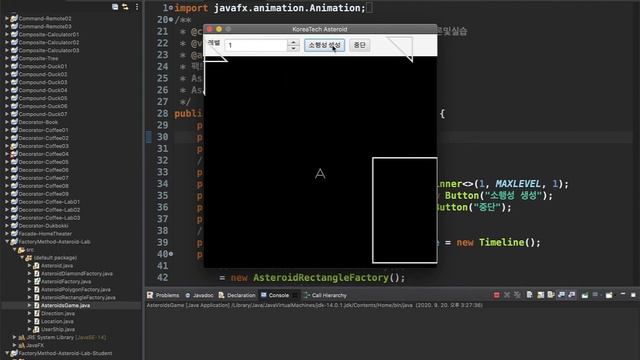Select the FactoryMethod-Asteroid-Lab-Student project
This screenshot has width=640, height=360.
[x=65, y=353]
